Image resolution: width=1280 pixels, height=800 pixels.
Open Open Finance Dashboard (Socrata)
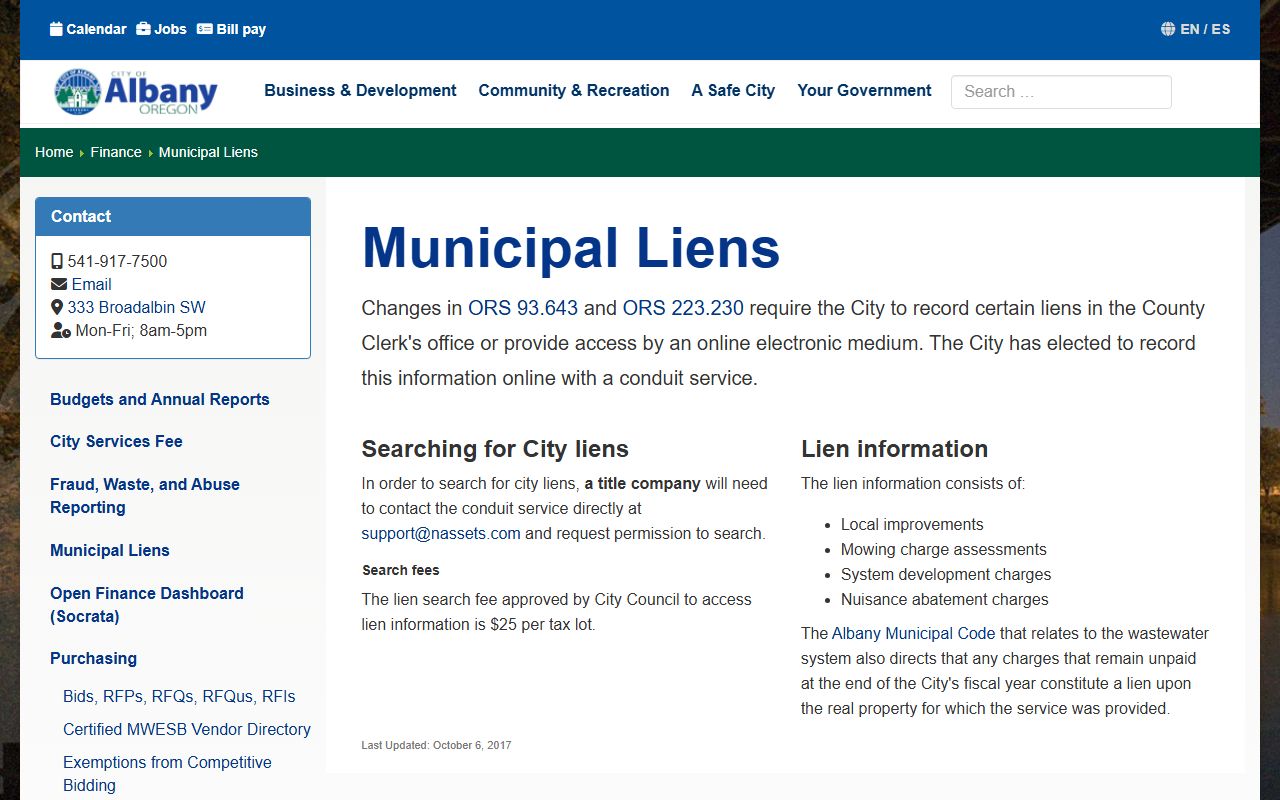click(147, 604)
